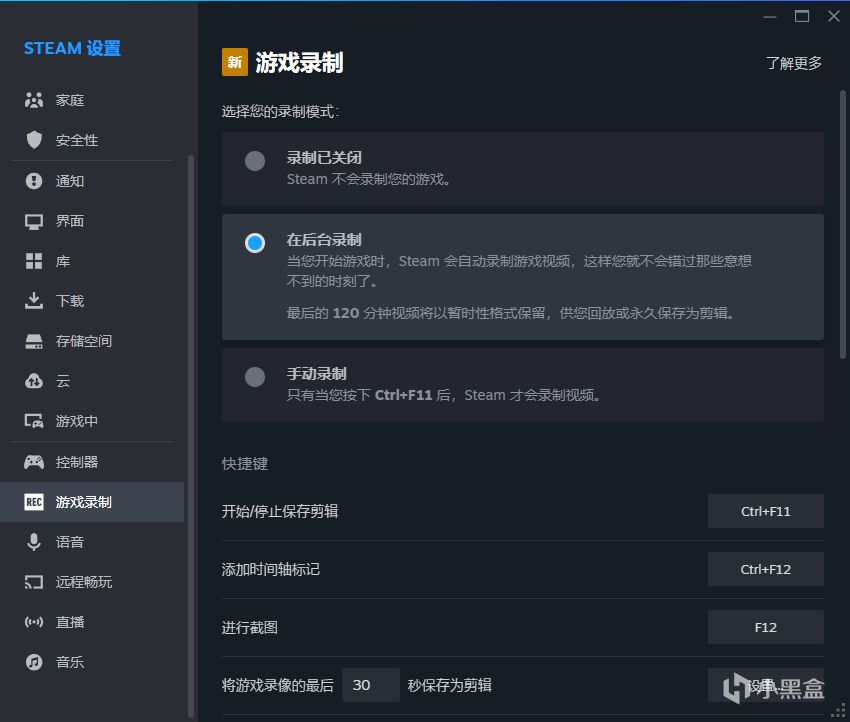Image resolution: width=850 pixels, height=722 pixels.
Task: Click the Notifications (通知) alert icon
Action: click(34, 180)
